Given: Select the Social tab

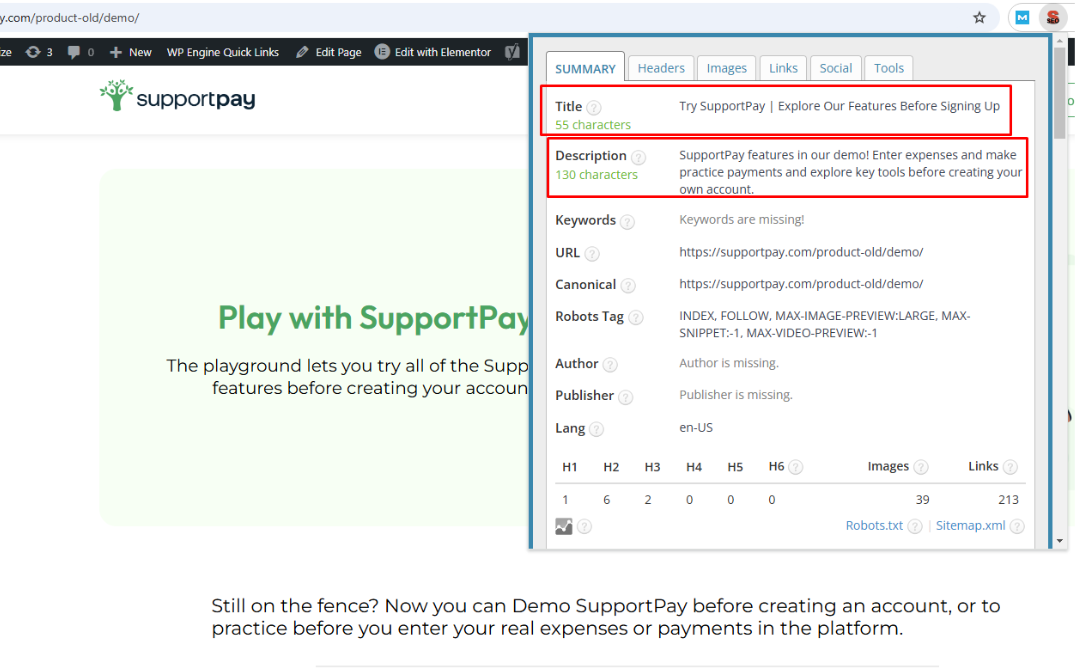Looking at the screenshot, I should (835, 68).
